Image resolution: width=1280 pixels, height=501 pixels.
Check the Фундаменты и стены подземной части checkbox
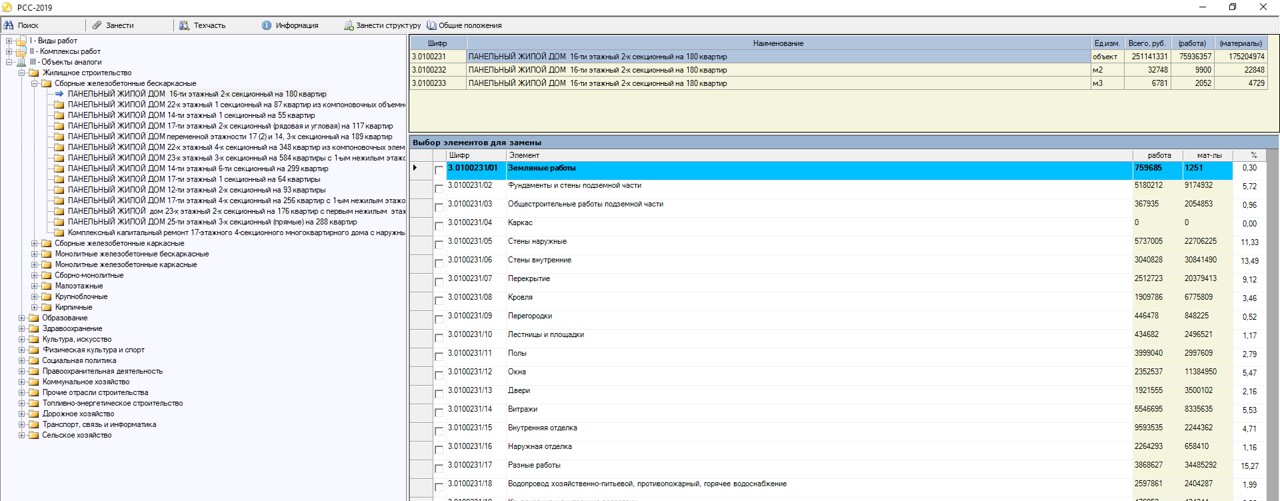(439, 189)
